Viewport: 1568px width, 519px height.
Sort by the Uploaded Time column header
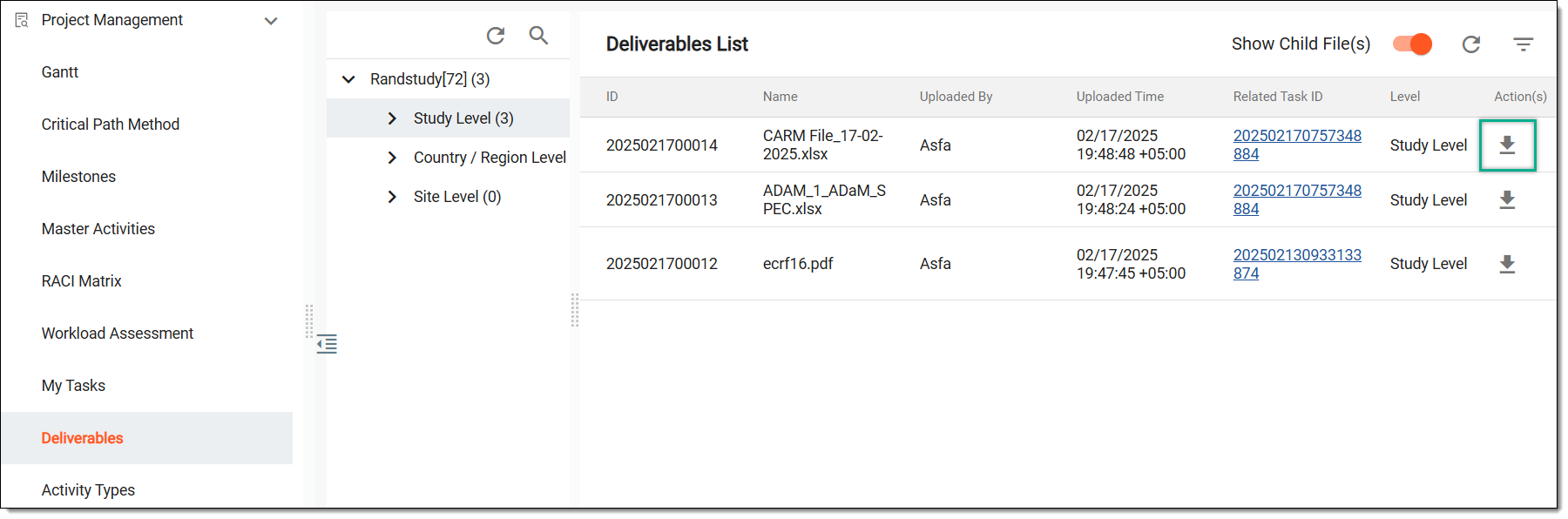tap(1120, 97)
